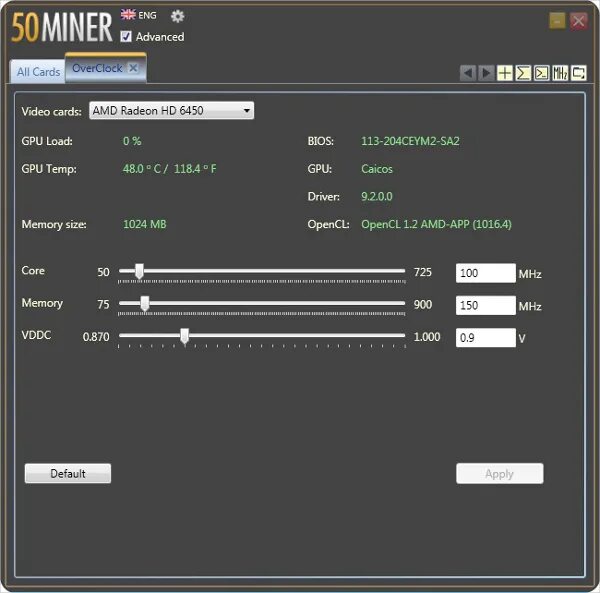Click the GPU name Caicos
The image size is (600, 593).
pyautogui.click(x=377, y=169)
